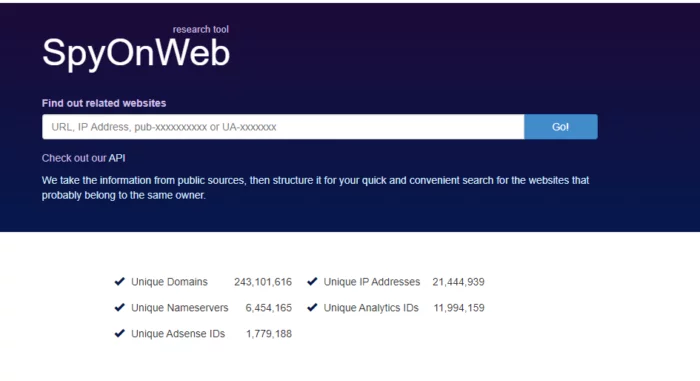Click the 'Find out related websites' heading
The width and height of the screenshot is (700, 381).
point(104,103)
